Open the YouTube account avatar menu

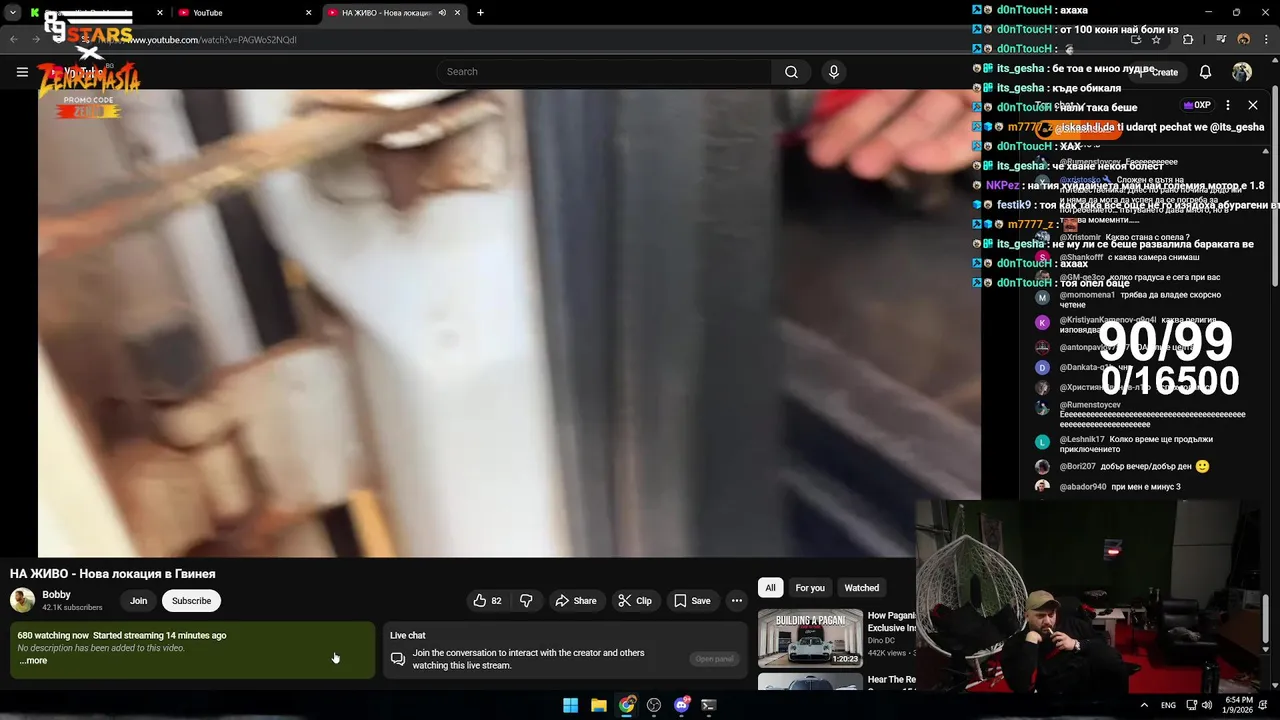[x=1242, y=72]
